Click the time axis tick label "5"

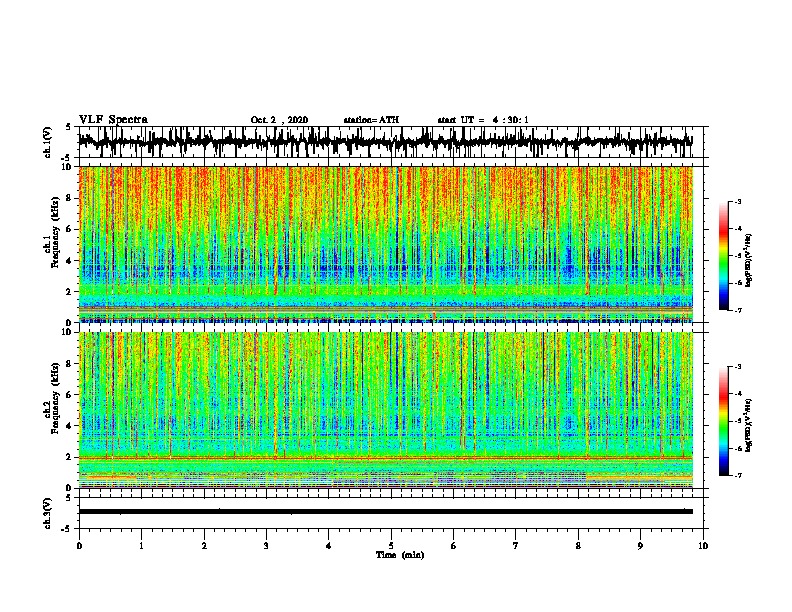391,546
